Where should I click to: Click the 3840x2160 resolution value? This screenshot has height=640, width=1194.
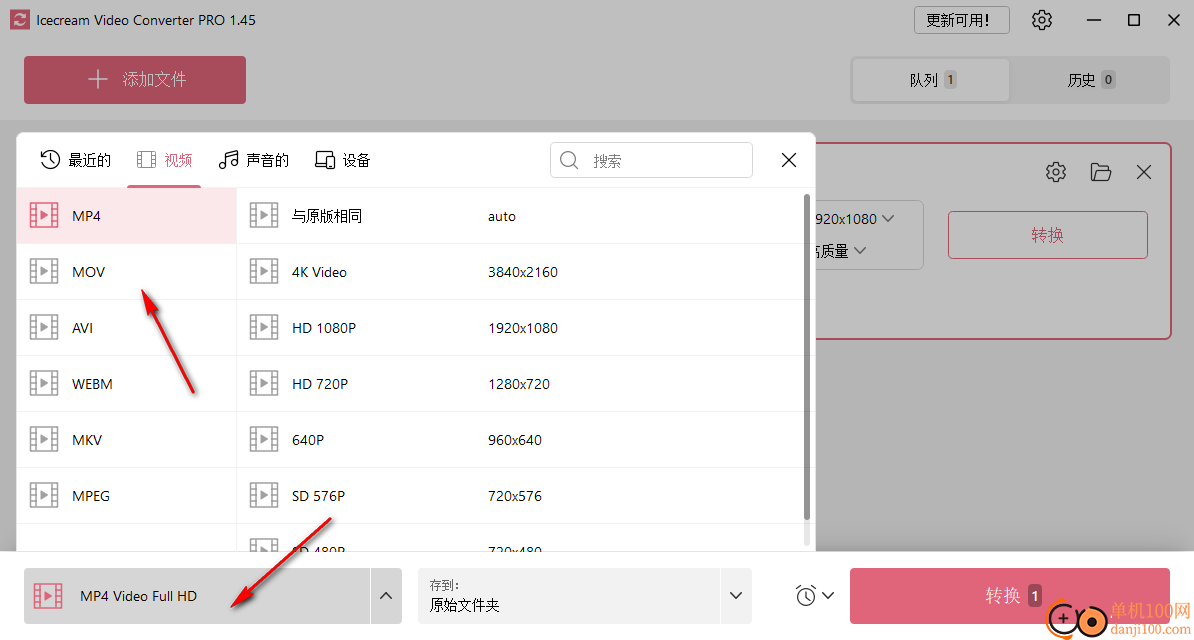point(522,272)
